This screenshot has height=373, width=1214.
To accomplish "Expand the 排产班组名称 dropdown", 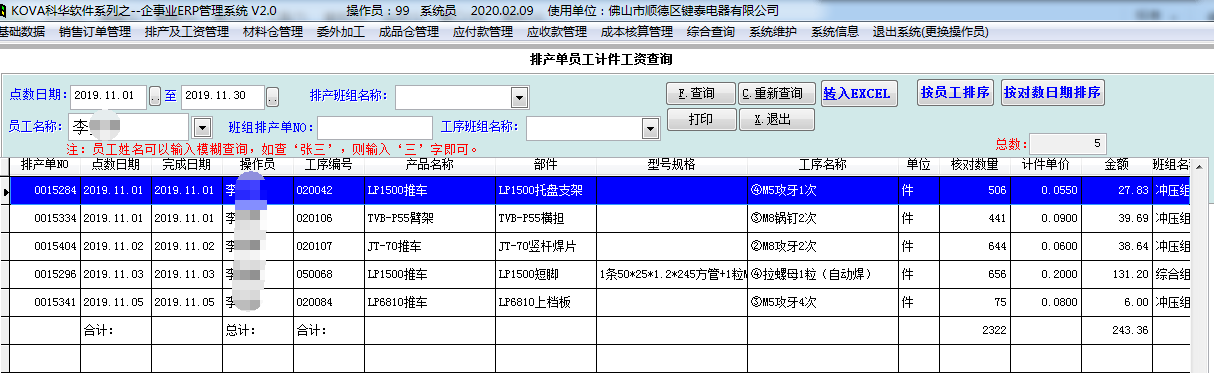I will tap(519, 97).
